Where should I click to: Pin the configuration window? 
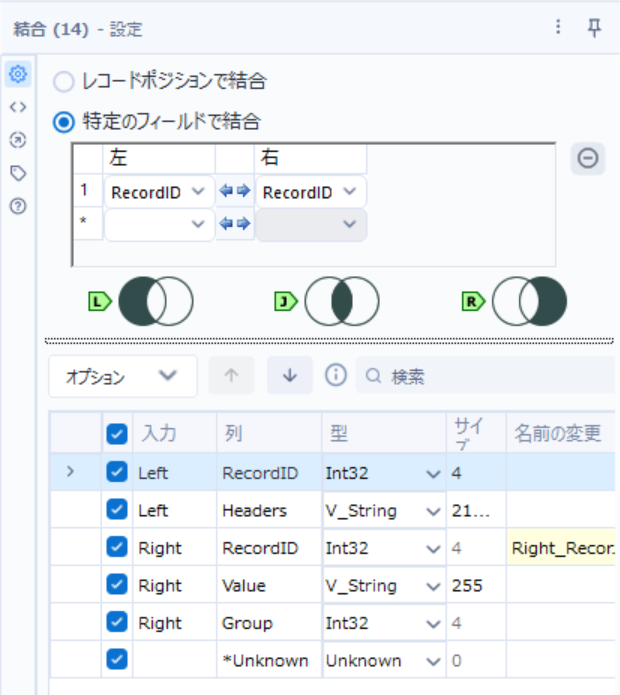594,28
